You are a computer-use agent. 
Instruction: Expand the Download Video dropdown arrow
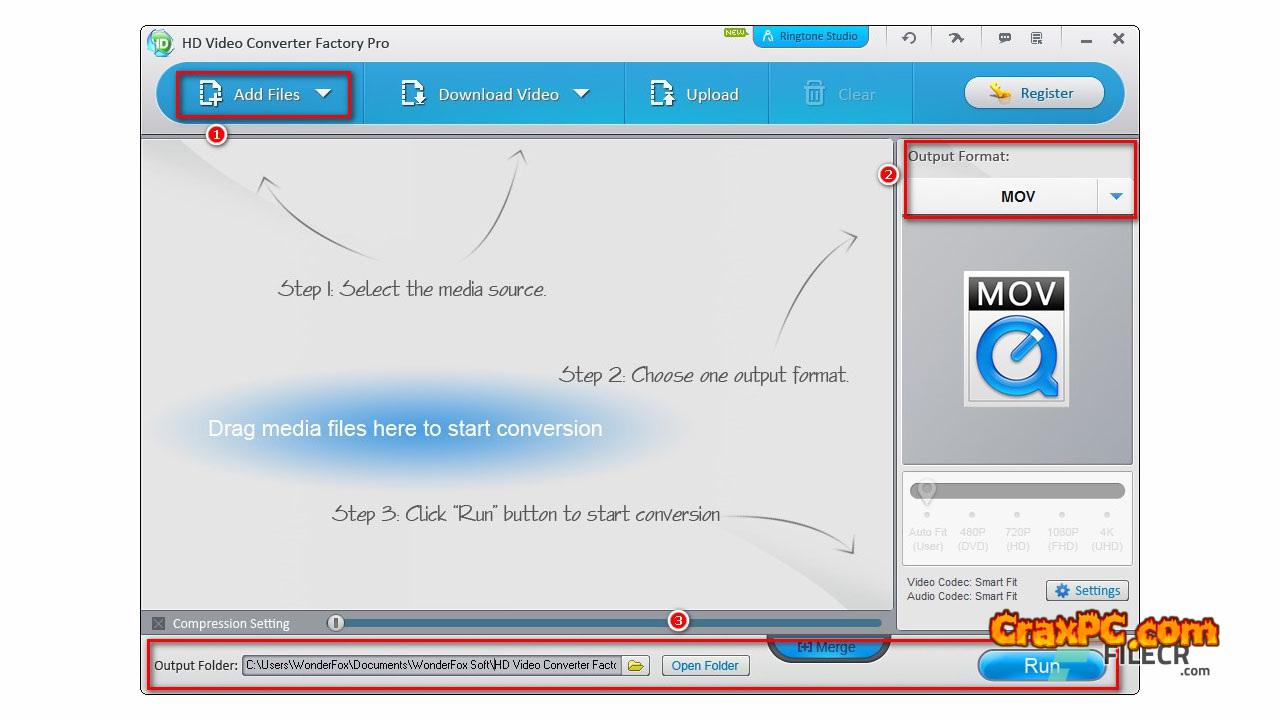coord(581,94)
